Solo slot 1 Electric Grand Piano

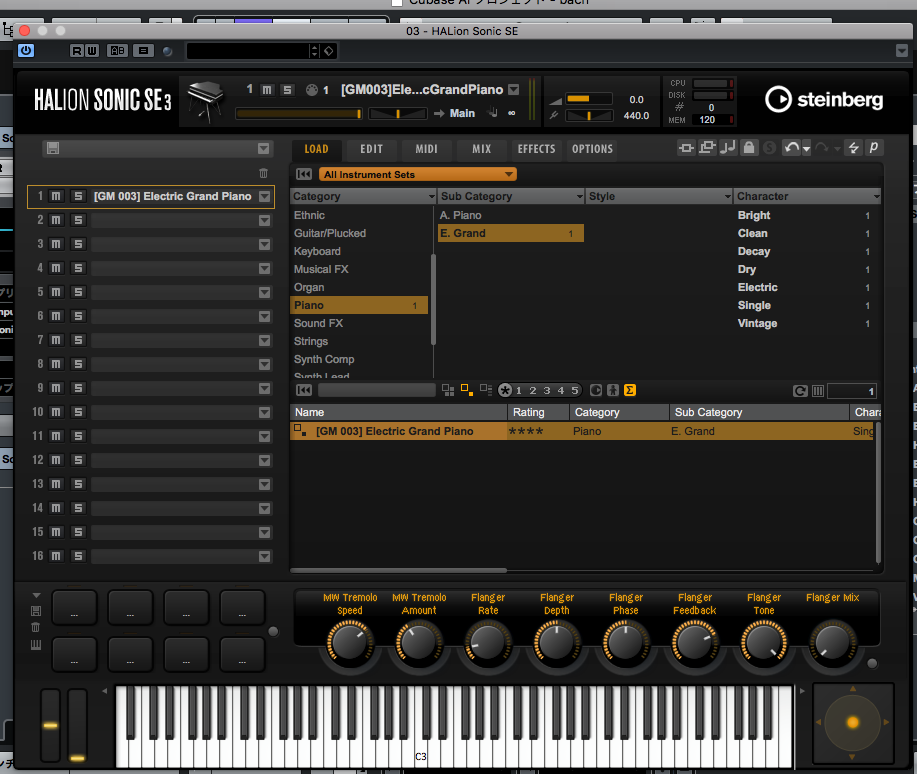[x=78, y=196]
